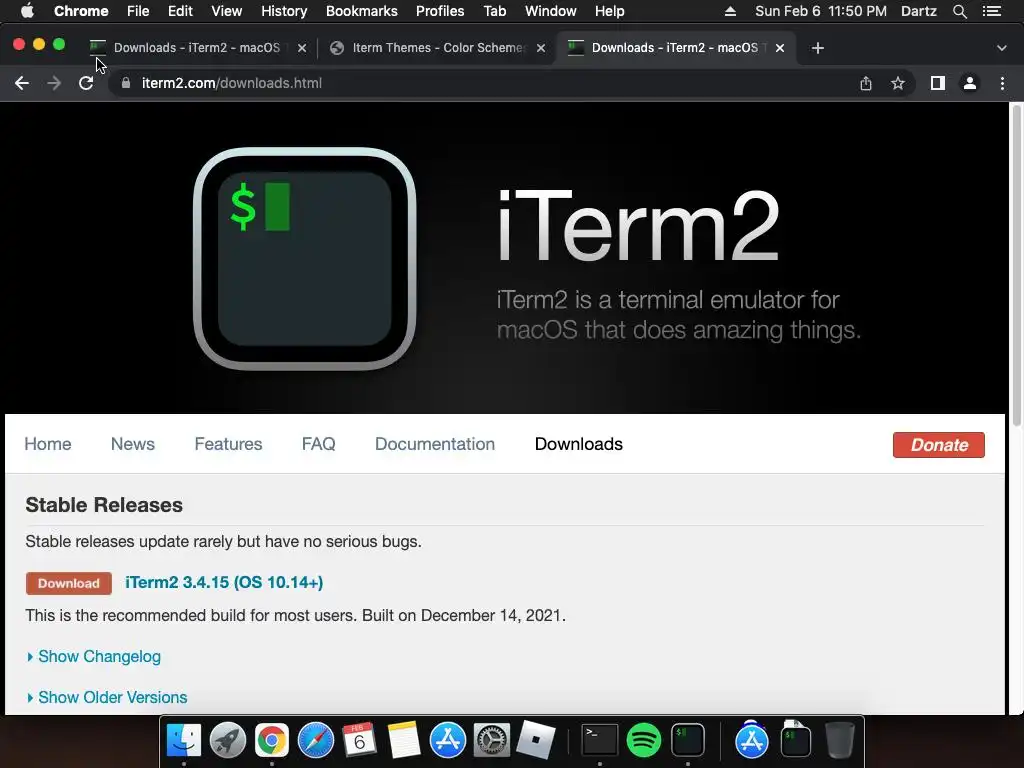
Task: Open the App Store stack beside the Trash
Action: (752, 740)
